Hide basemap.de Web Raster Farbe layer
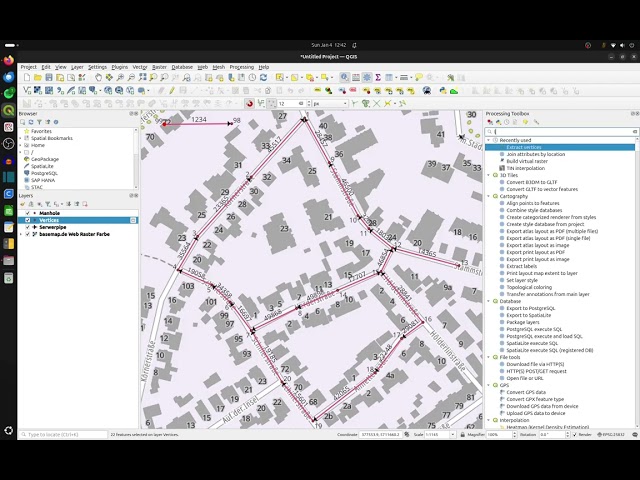The width and height of the screenshot is (640, 480). [x=28, y=234]
